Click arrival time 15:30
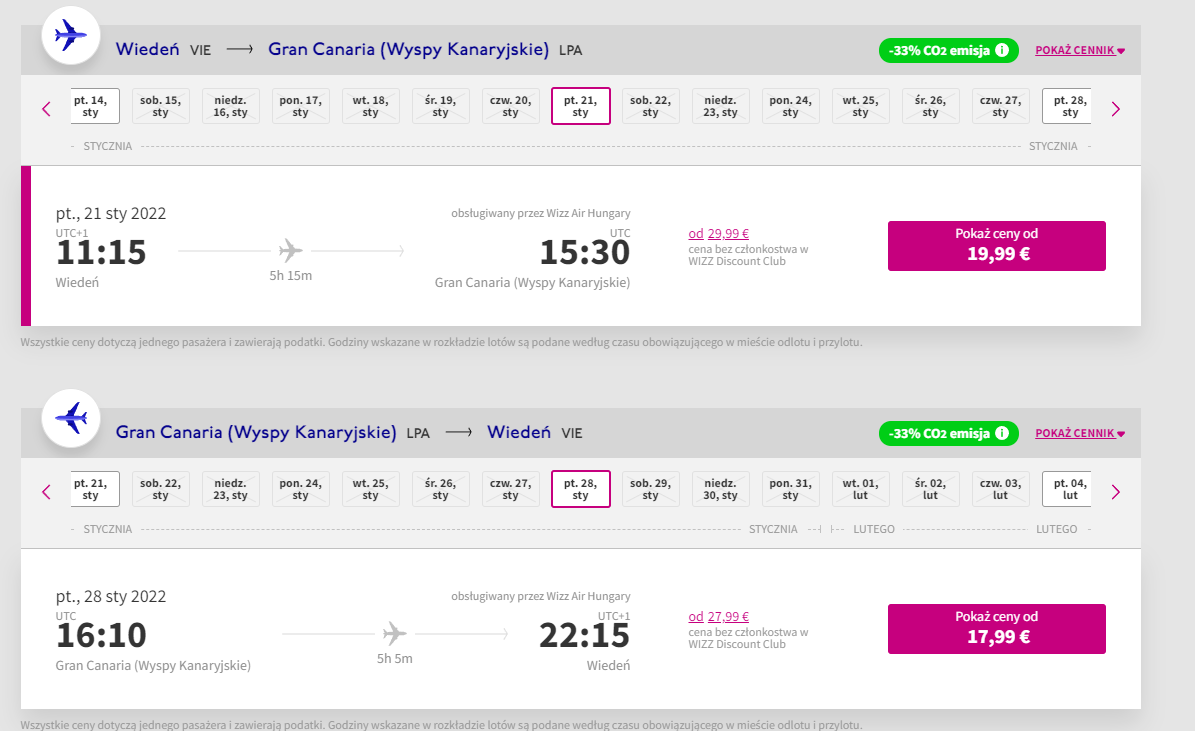The image size is (1195, 731). pyautogui.click(x=585, y=252)
